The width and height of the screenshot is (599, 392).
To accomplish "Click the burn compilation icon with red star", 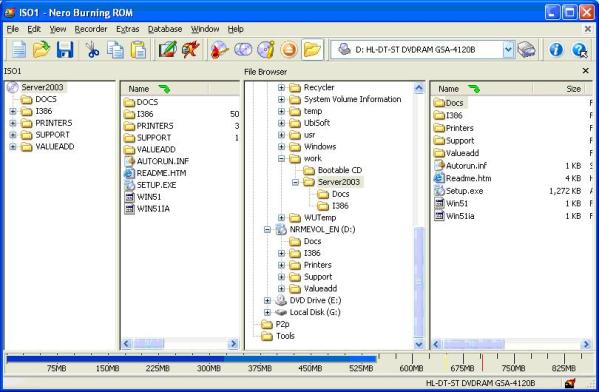I will (191, 50).
